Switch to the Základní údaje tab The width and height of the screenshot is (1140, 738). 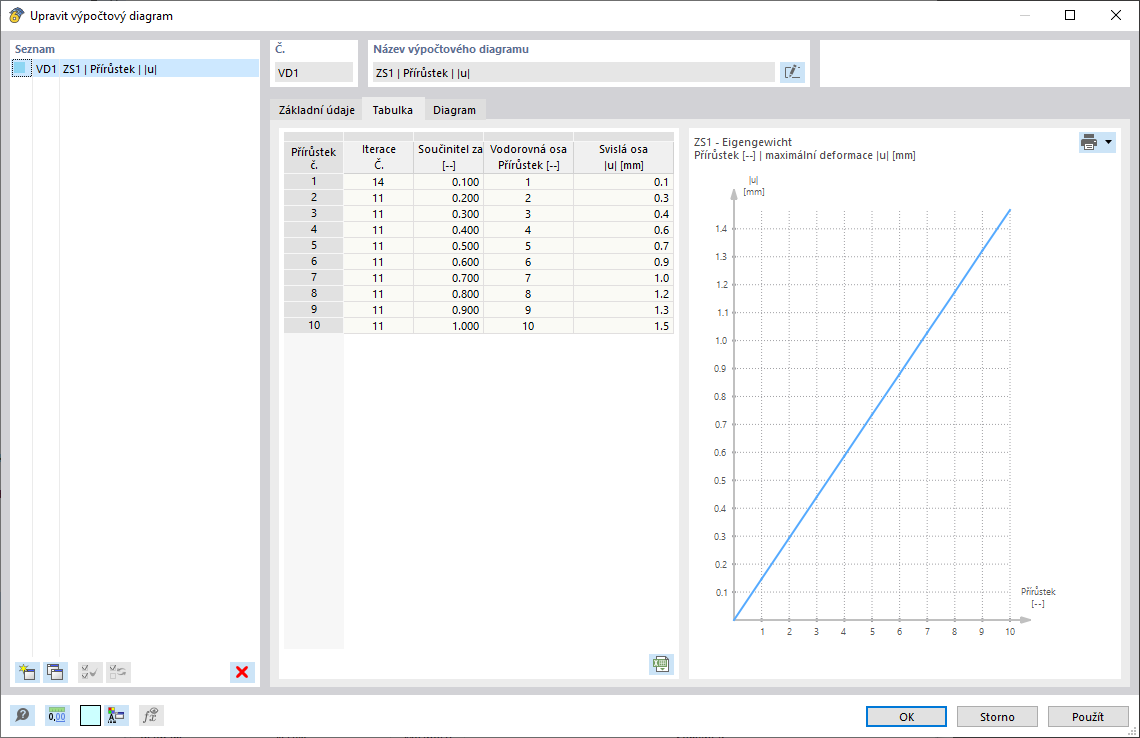click(x=315, y=109)
